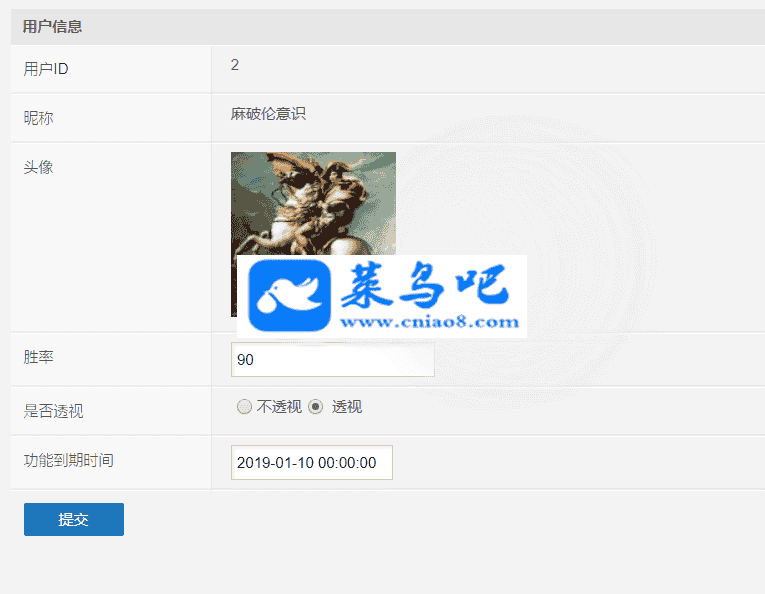The height and width of the screenshot is (594, 765).
Task: Click the 胜率 input field containing 90
Action: 333,359
